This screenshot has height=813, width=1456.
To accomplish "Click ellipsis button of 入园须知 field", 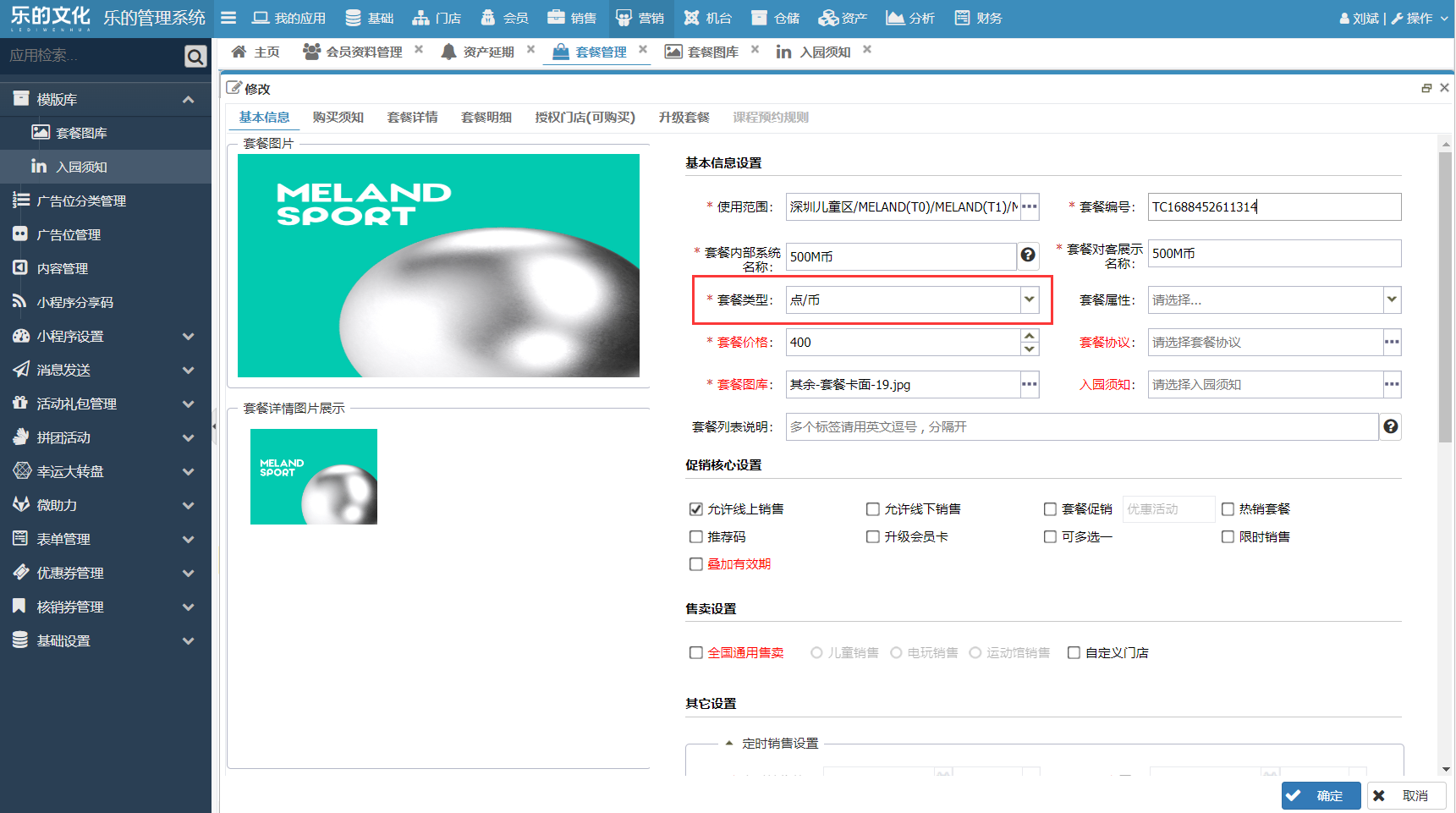I will pos(1392,384).
